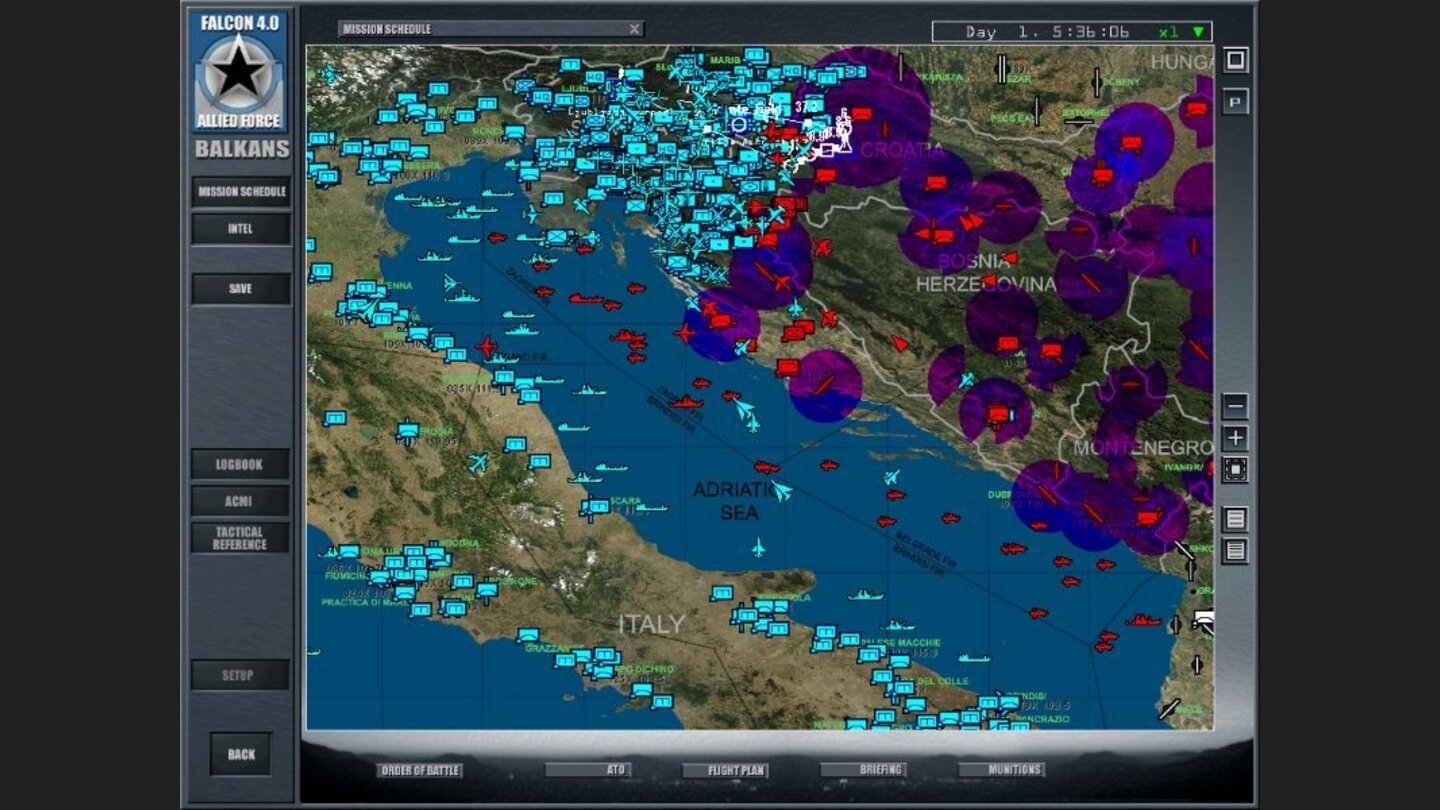Screen dimensions: 1440x810
Task: Click the BOSNIA HERZEGOVINA map label
Action: [986, 273]
